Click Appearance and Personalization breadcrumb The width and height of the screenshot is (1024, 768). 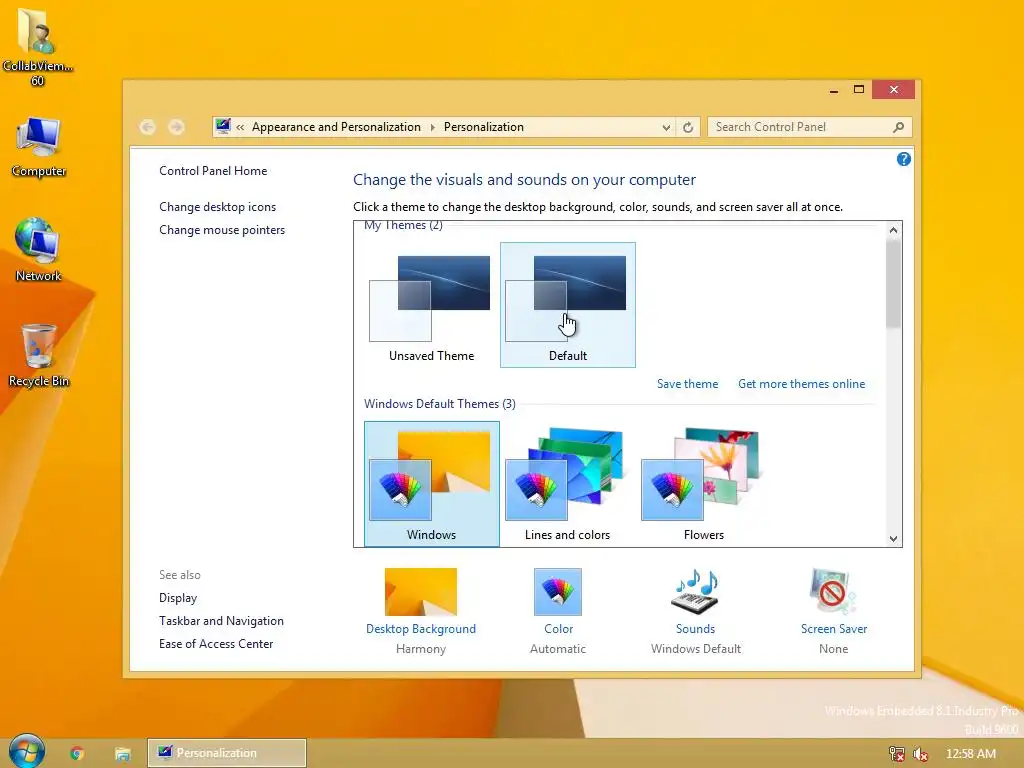tap(336, 127)
